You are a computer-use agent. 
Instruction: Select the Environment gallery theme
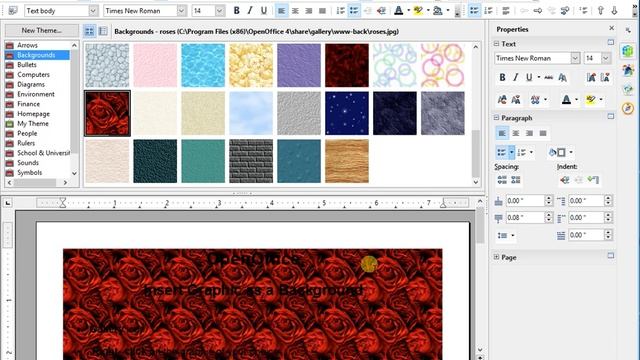pyautogui.click(x=36, y=94)
